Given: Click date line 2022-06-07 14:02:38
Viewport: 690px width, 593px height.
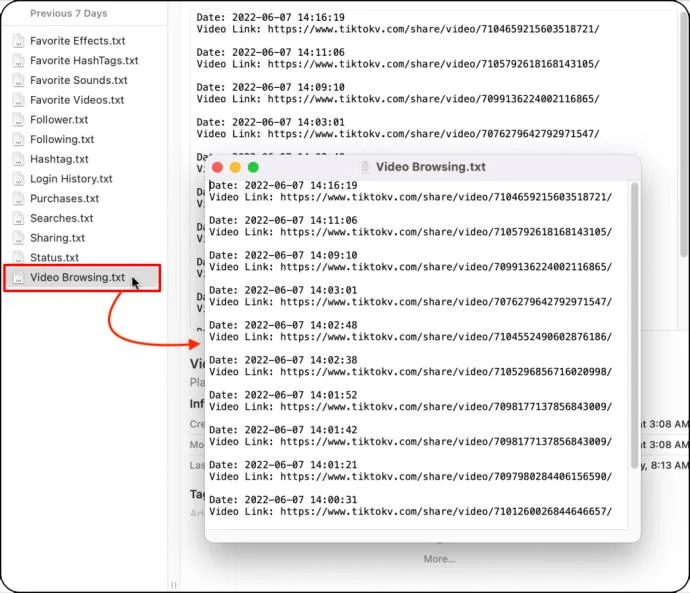Looking at the screenshot, I should tap(283, 360).
